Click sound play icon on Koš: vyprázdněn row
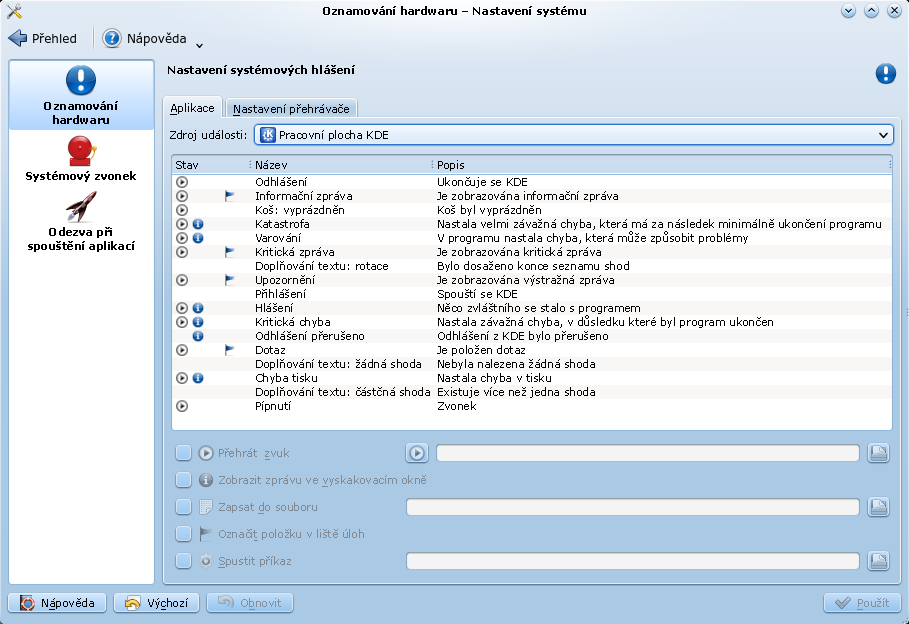Viewport: 909px width, 624px height. pyautogui.click(x=182, y=210)
